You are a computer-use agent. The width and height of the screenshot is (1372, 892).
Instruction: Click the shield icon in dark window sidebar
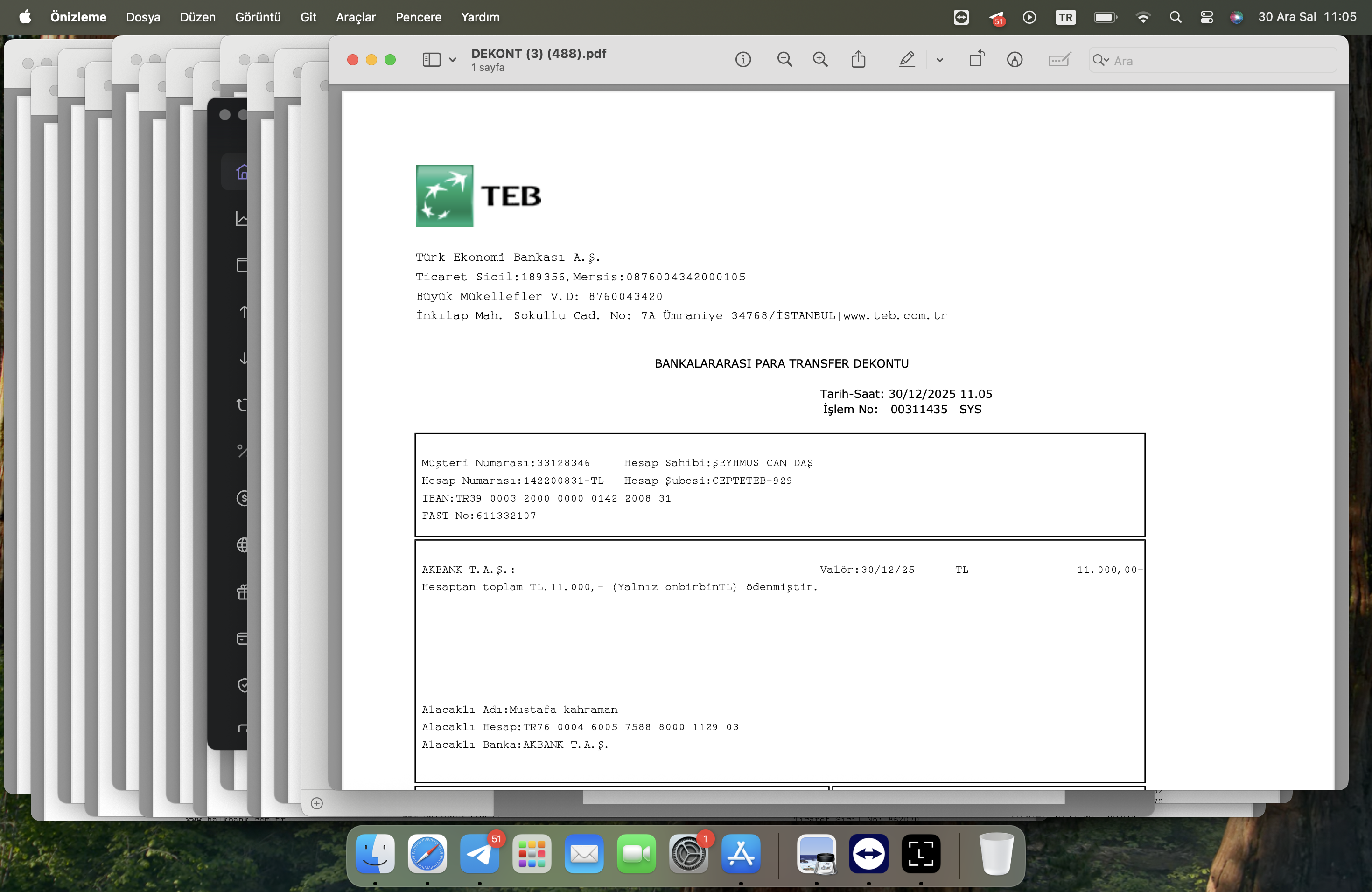coord(243,684)
